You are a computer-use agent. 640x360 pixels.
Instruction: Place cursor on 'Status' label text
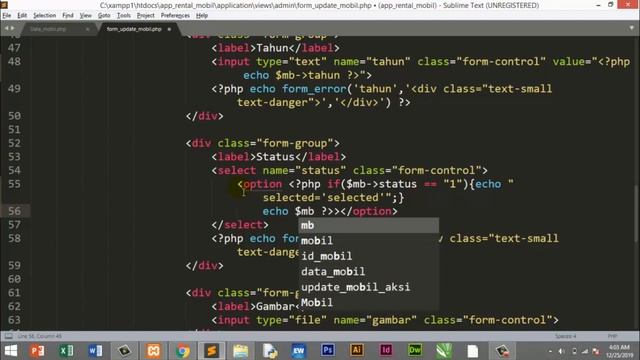(x=276, y=157)
